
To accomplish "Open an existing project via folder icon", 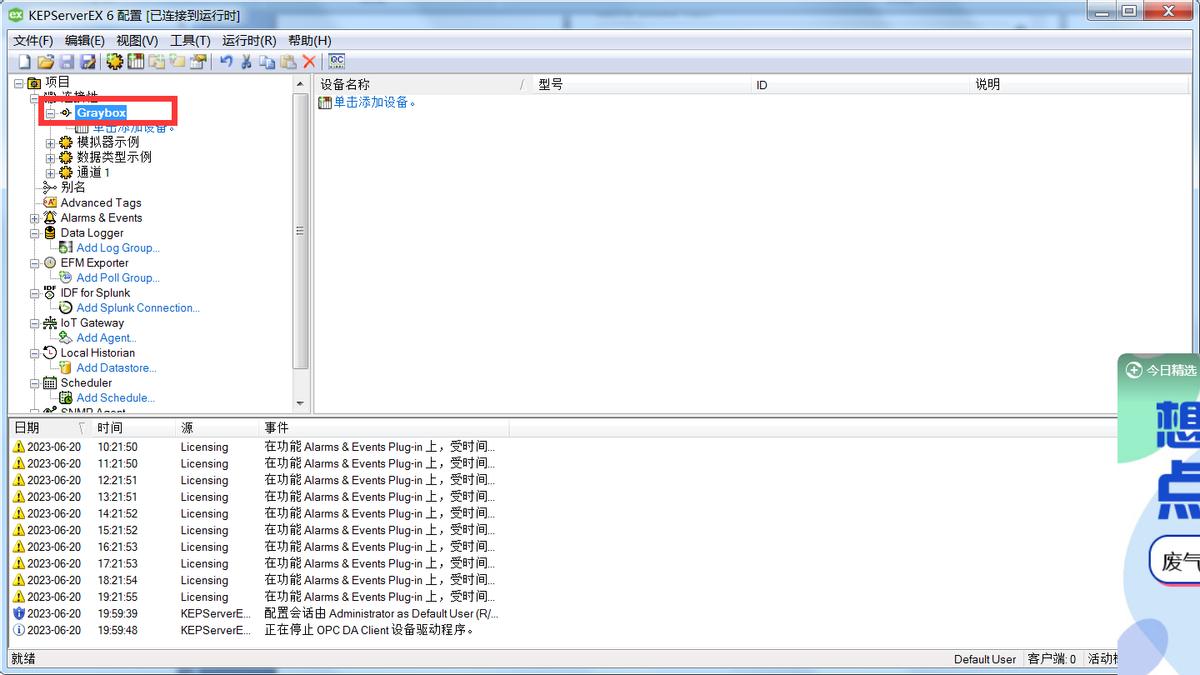I will point(46,61).
